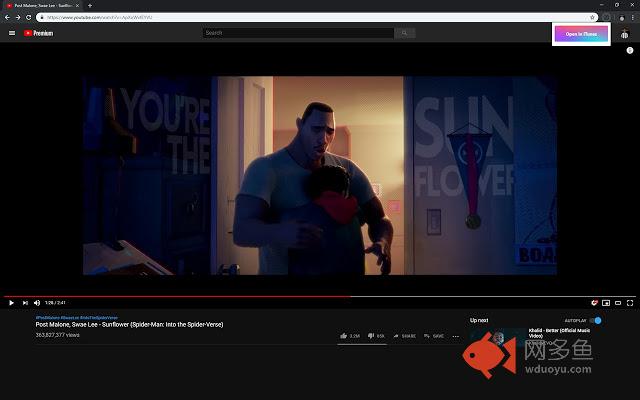640x400 pixels.
Task: Close the Post Malone Sunflower tab
Action: point(77,5)
